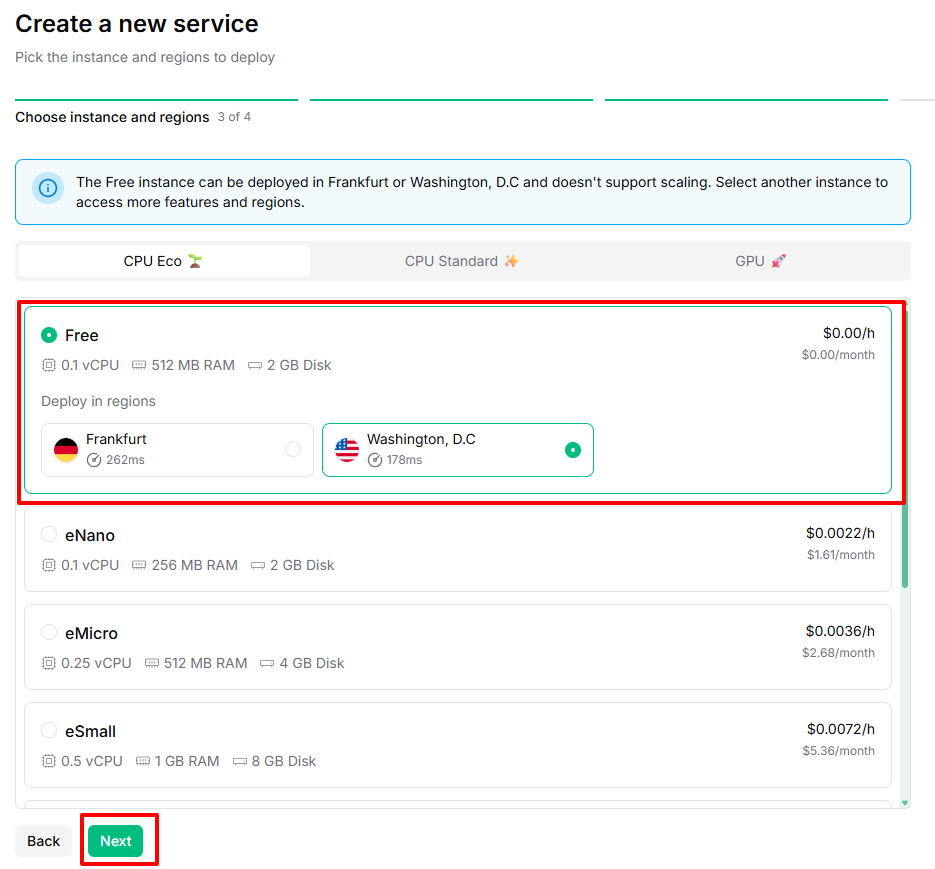Pick the eSmall instance radio button

(49, 731)
